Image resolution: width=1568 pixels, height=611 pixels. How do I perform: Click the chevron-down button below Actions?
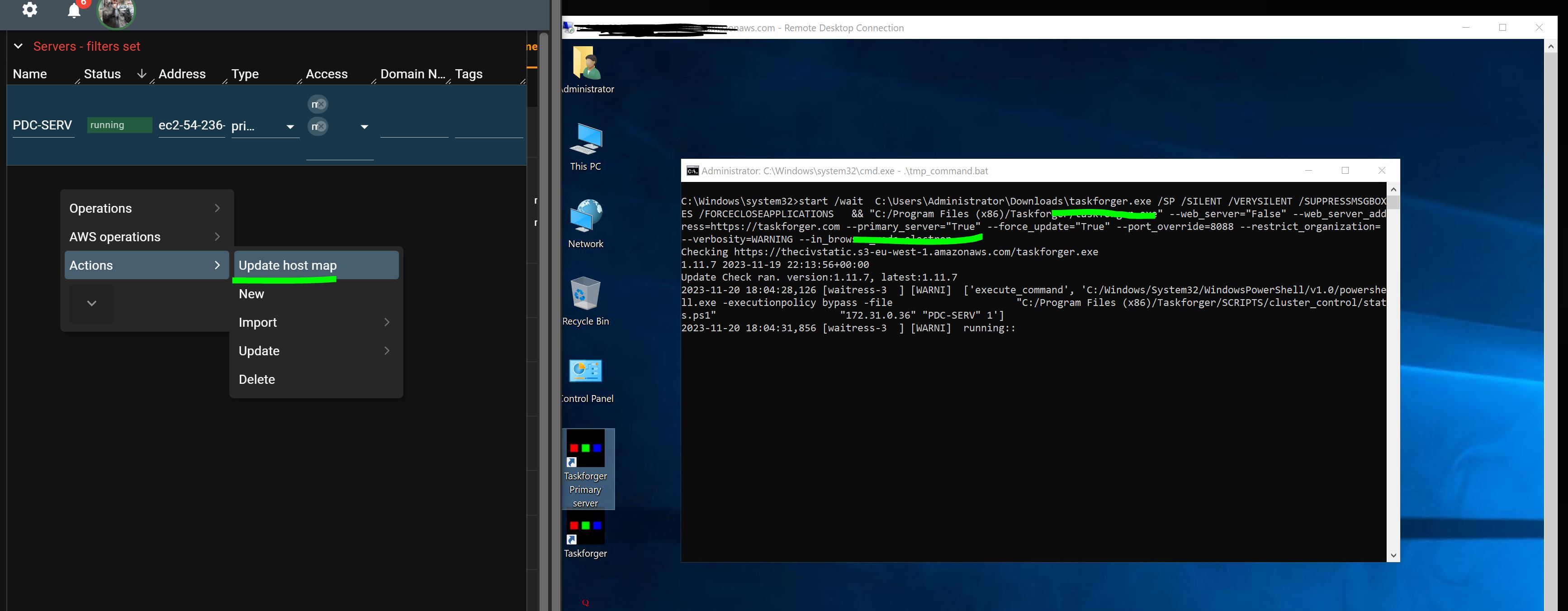[92, 303]
